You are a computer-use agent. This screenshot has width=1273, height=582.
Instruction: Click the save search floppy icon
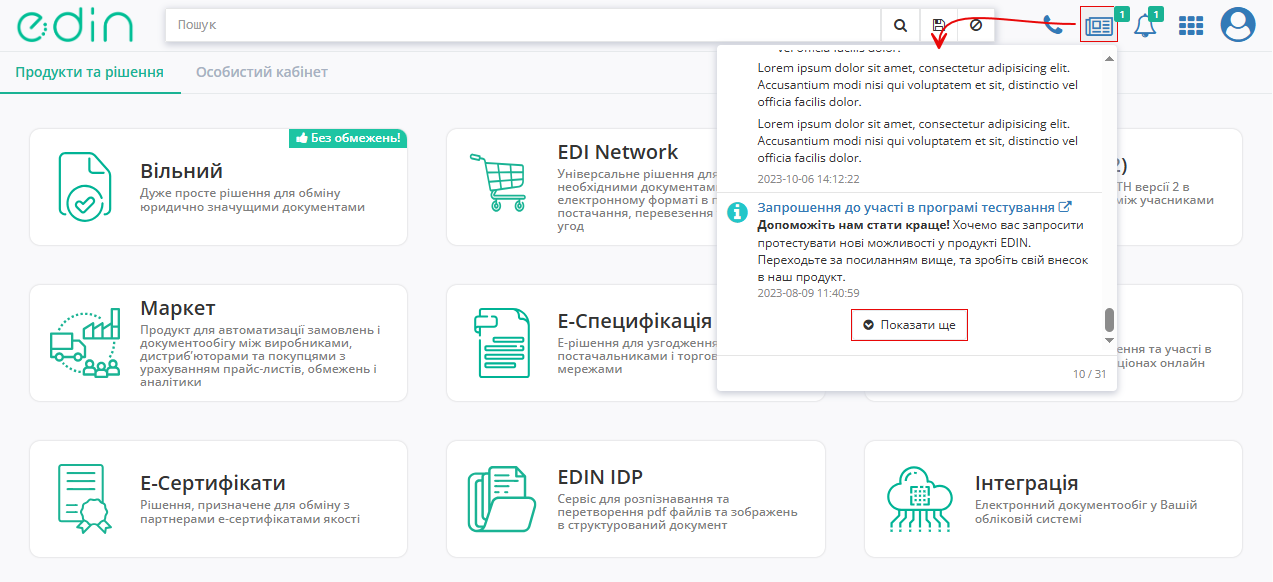click(x=938, y=26)
